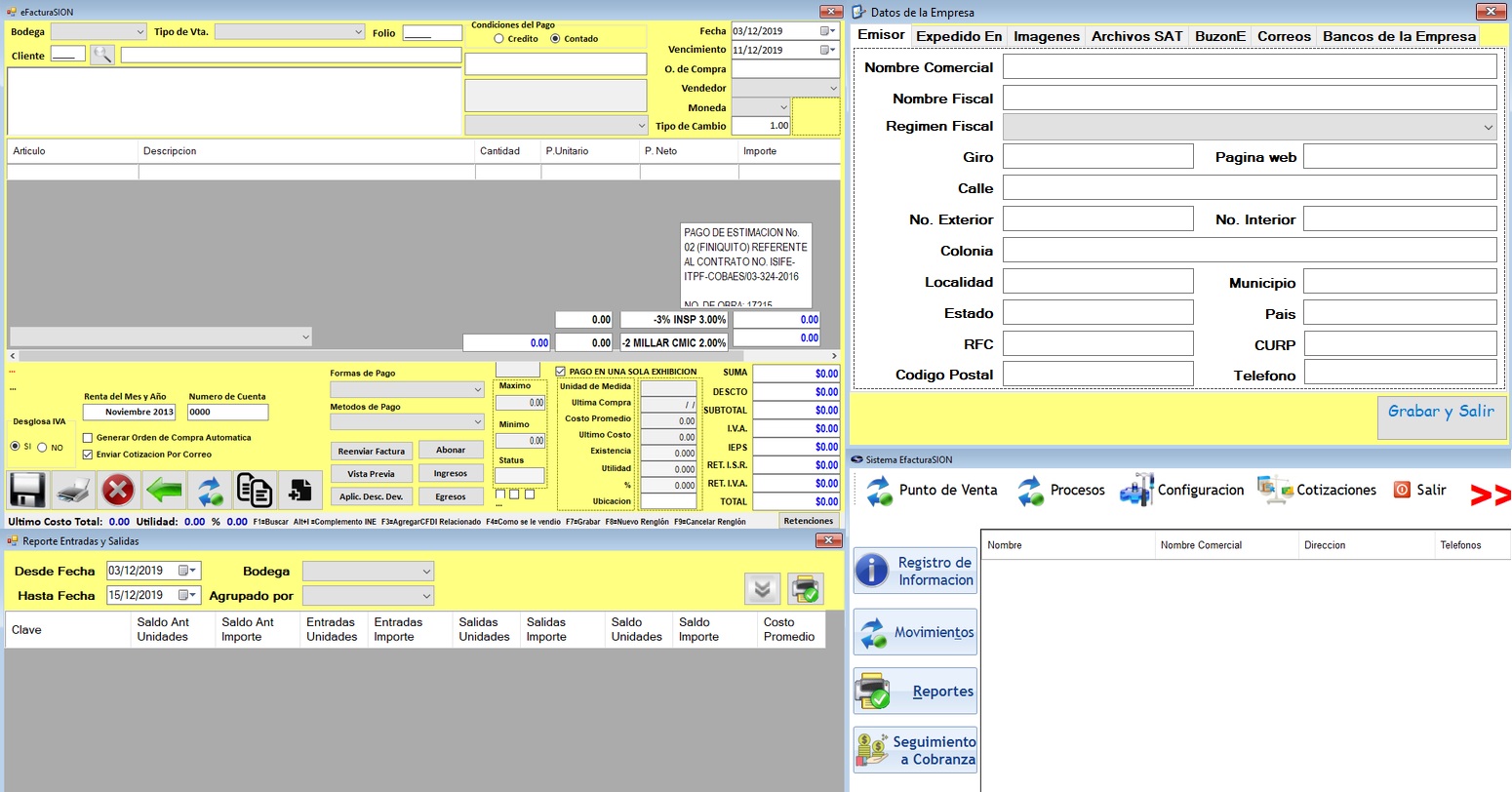Open calendar picker for Desde Fecha
This screenshot has width=1512, height=792.
click(x=188, y=571)
